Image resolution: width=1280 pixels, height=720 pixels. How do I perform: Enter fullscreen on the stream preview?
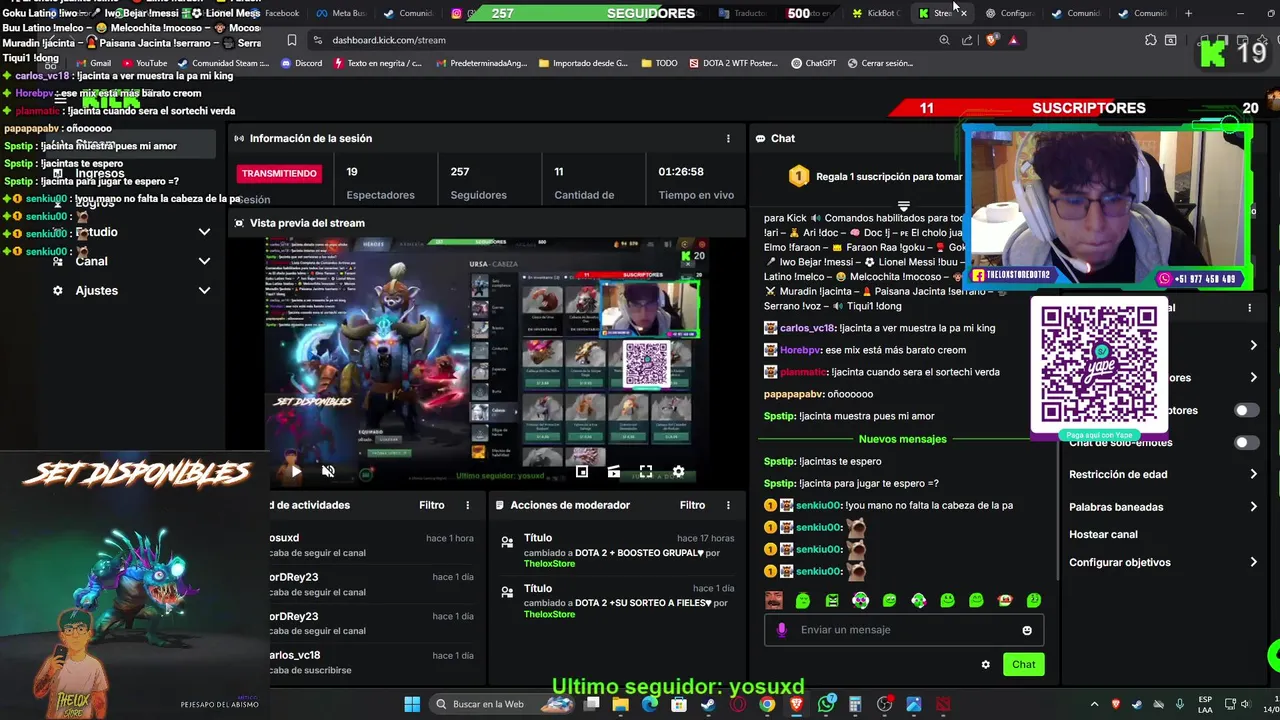pyautogui.click(x=646, y=472)
